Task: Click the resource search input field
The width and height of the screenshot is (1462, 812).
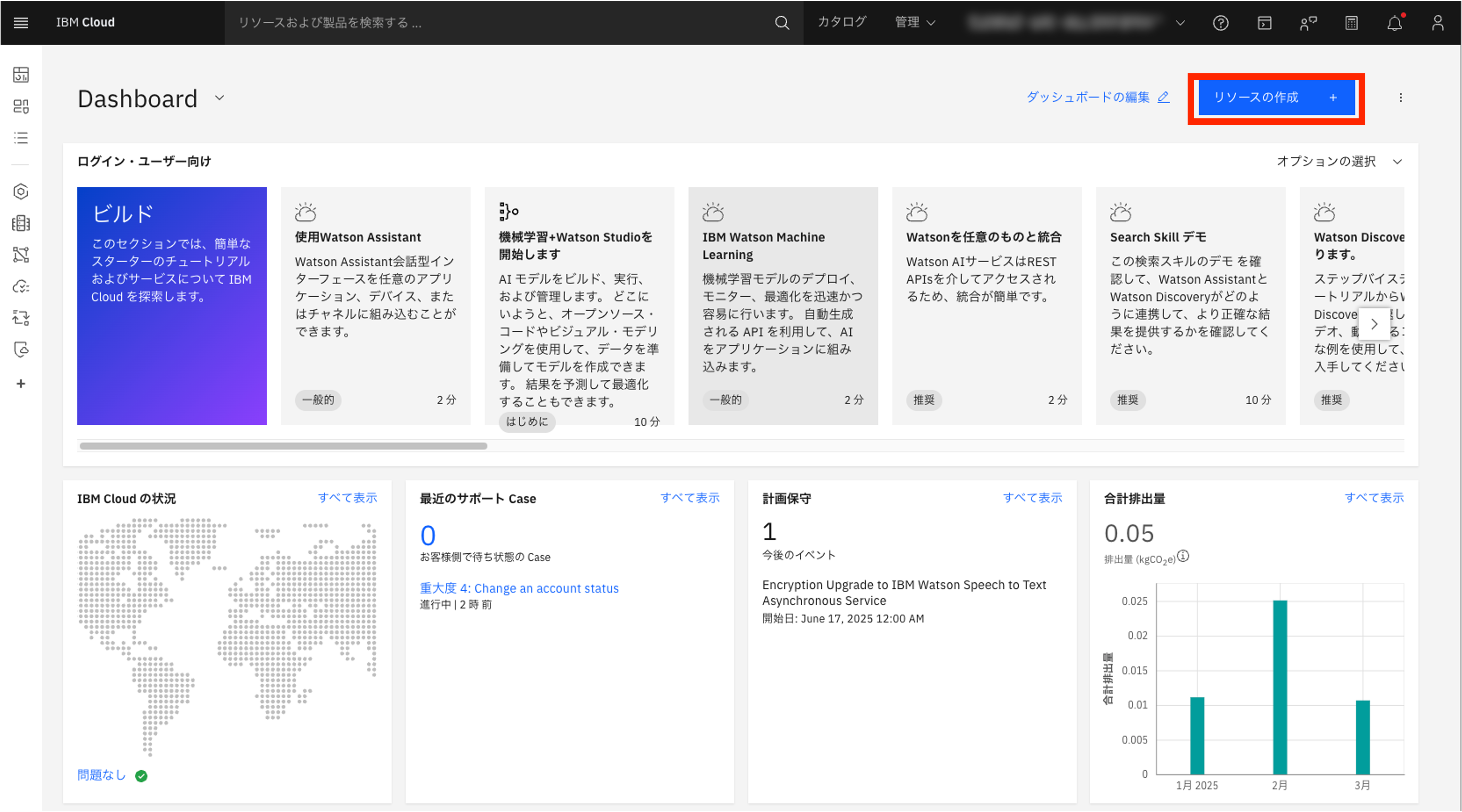Action: coord(499,23)
